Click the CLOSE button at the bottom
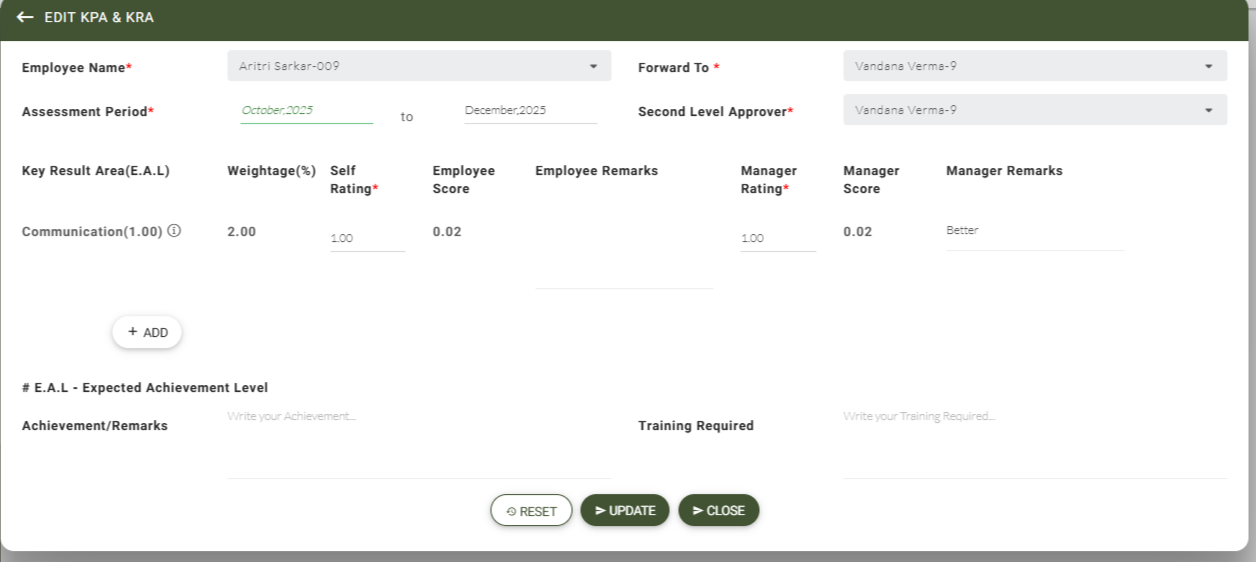Image resolution: width=1256 pixels, height=562 pixels. point(718,511)
